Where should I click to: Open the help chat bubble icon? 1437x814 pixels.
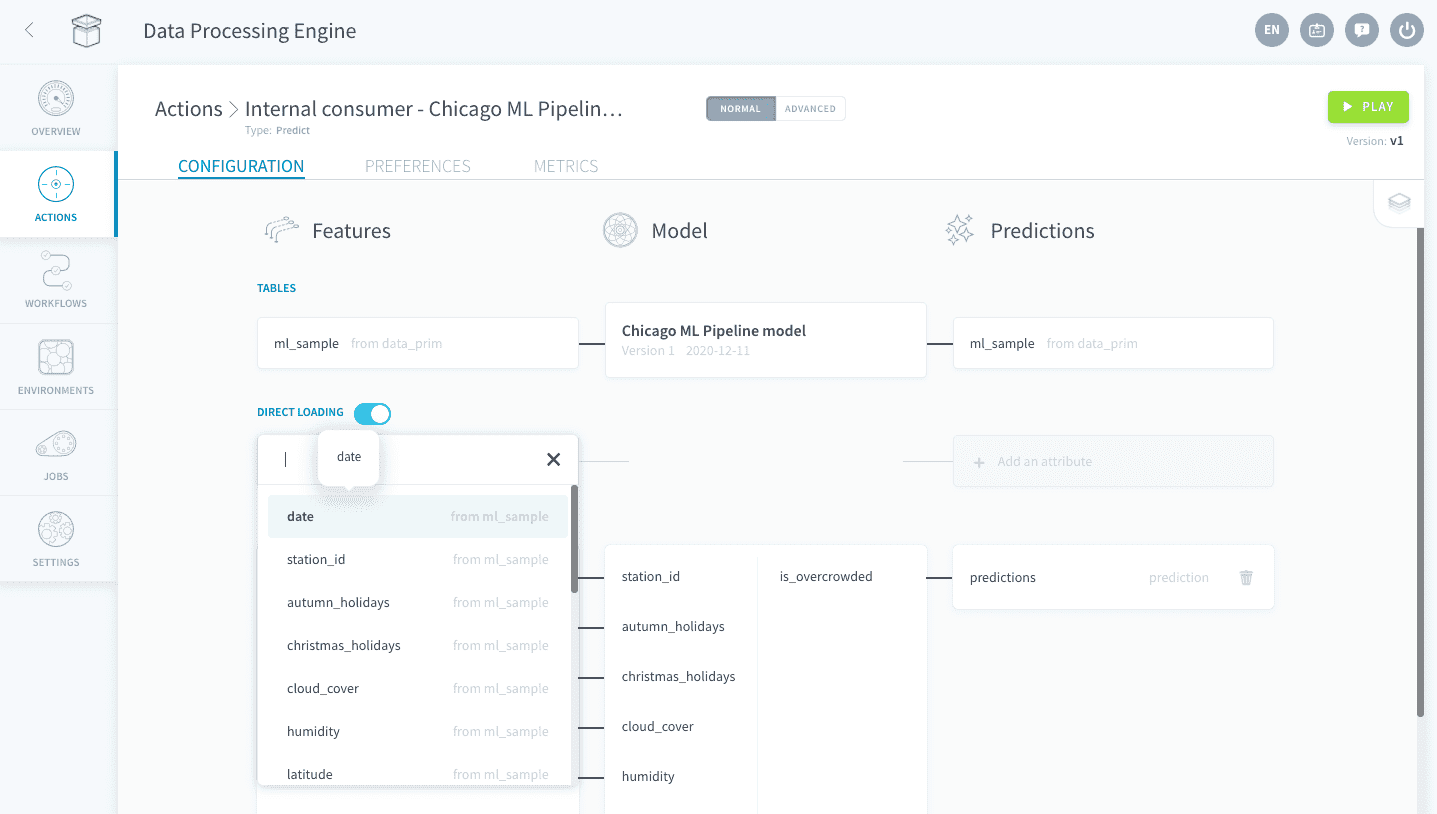coord(1362,30)
